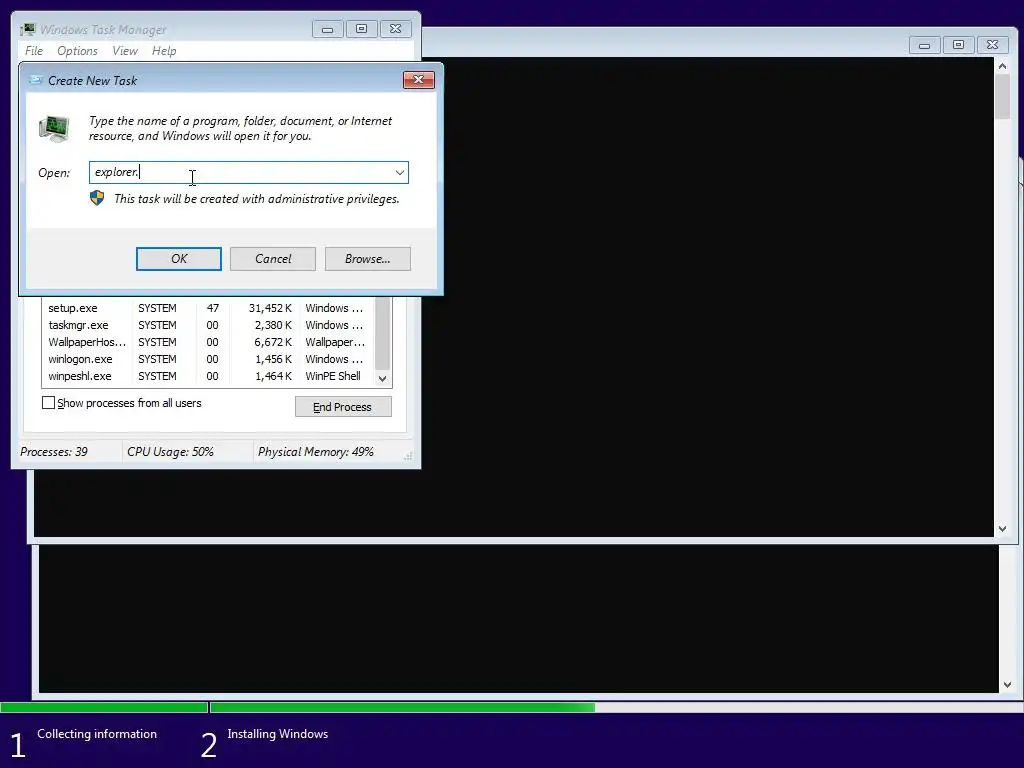Open the Help menu in Task Manager
The image size is (1024, 768).
pyautogui.click(x=164, y=51)
